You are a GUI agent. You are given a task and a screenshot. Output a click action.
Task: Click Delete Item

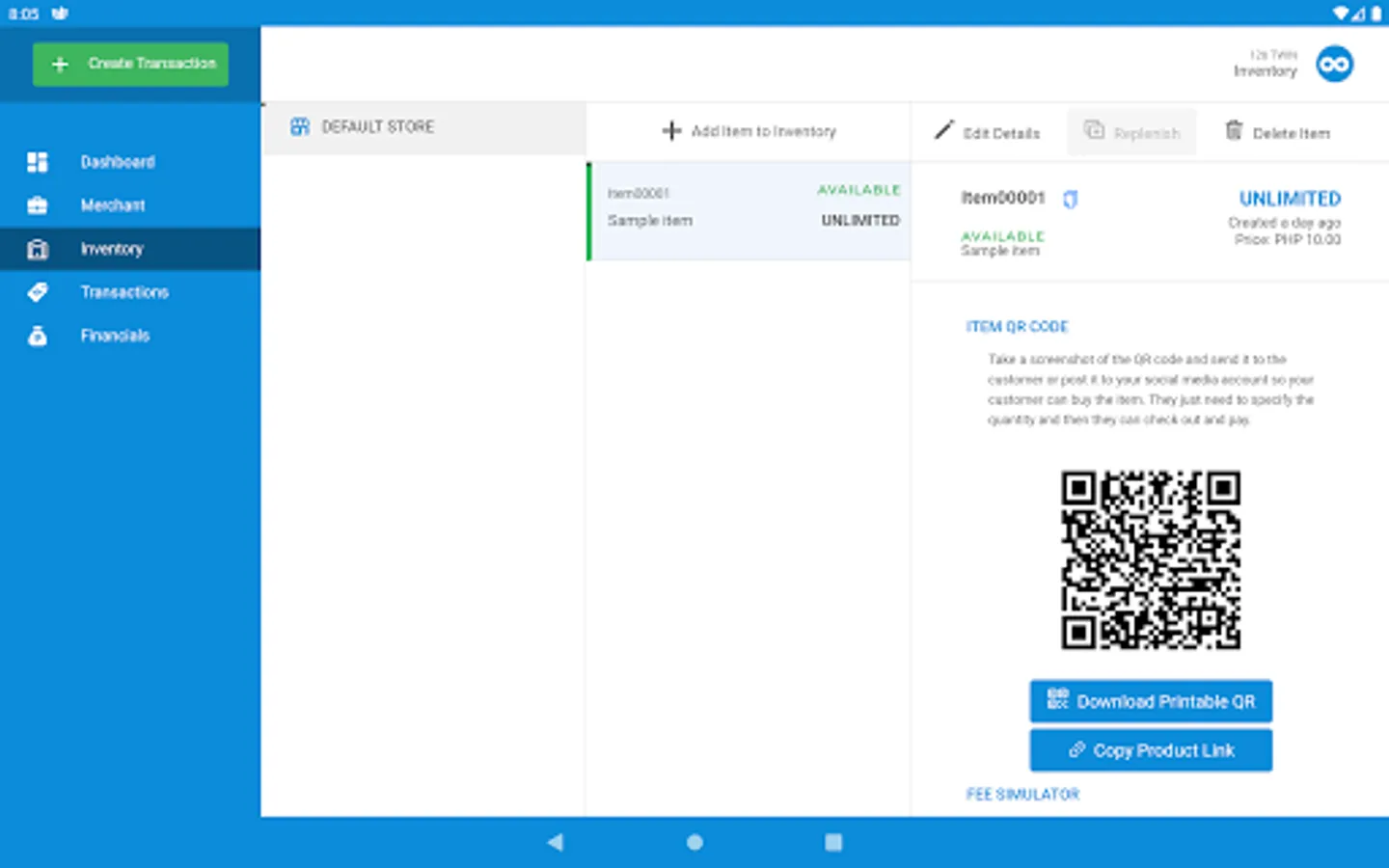tap(1277, 132)
